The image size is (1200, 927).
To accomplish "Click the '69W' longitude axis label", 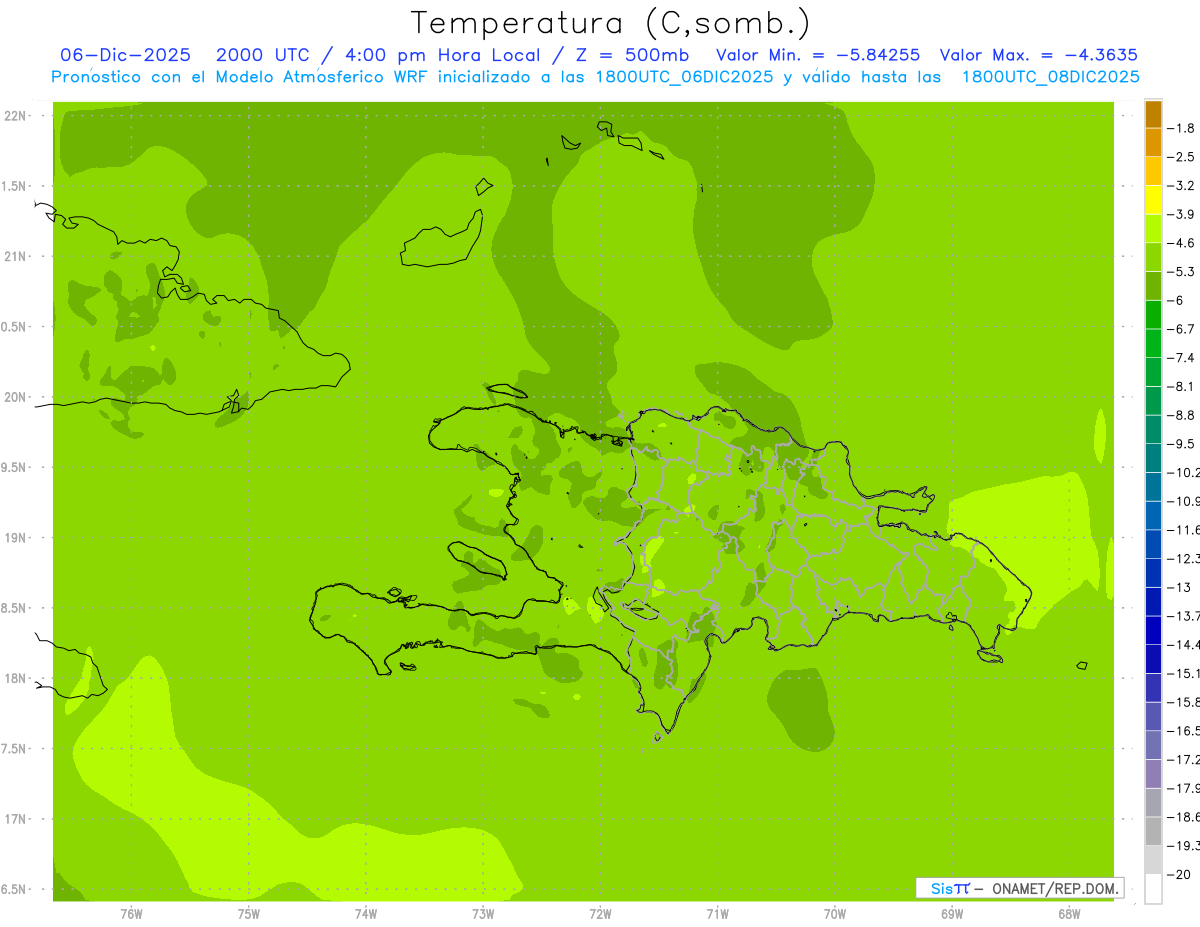I will (952, 914).
